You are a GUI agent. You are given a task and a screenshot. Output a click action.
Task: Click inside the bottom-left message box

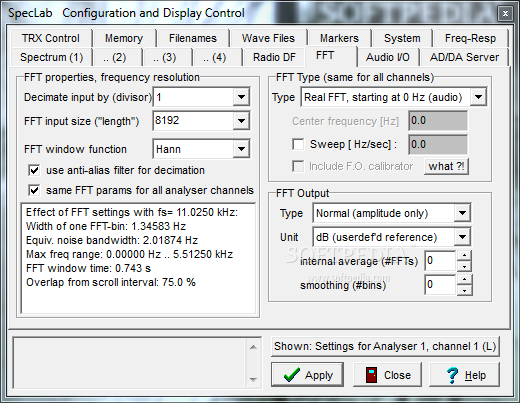[x=130, y=363]
